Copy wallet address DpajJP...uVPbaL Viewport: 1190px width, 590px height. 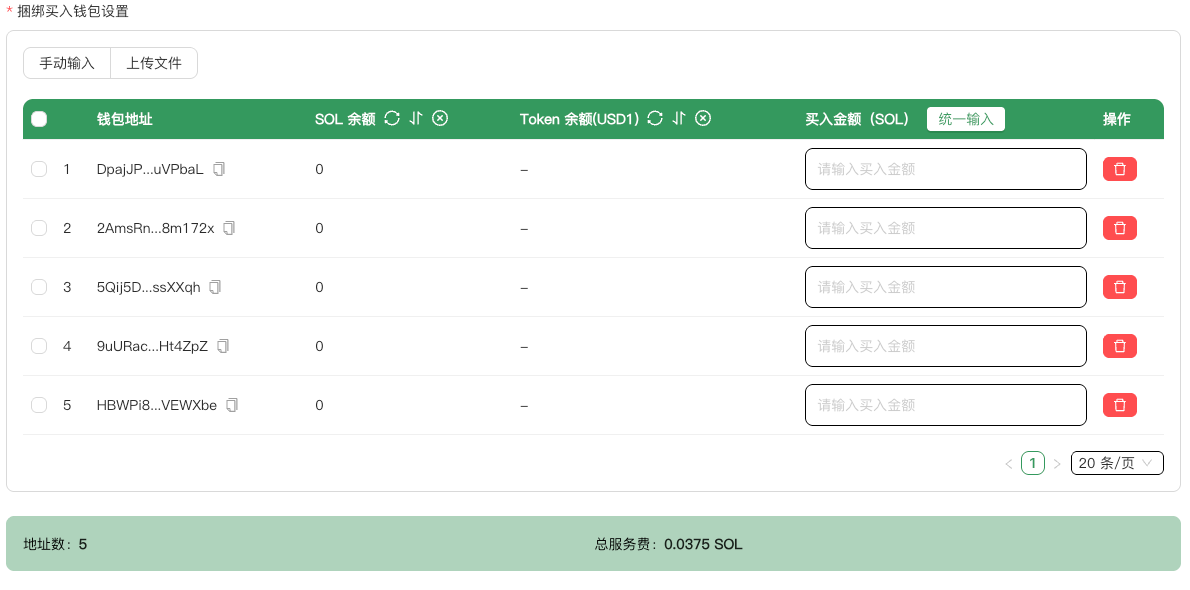[x=219, y=169]
